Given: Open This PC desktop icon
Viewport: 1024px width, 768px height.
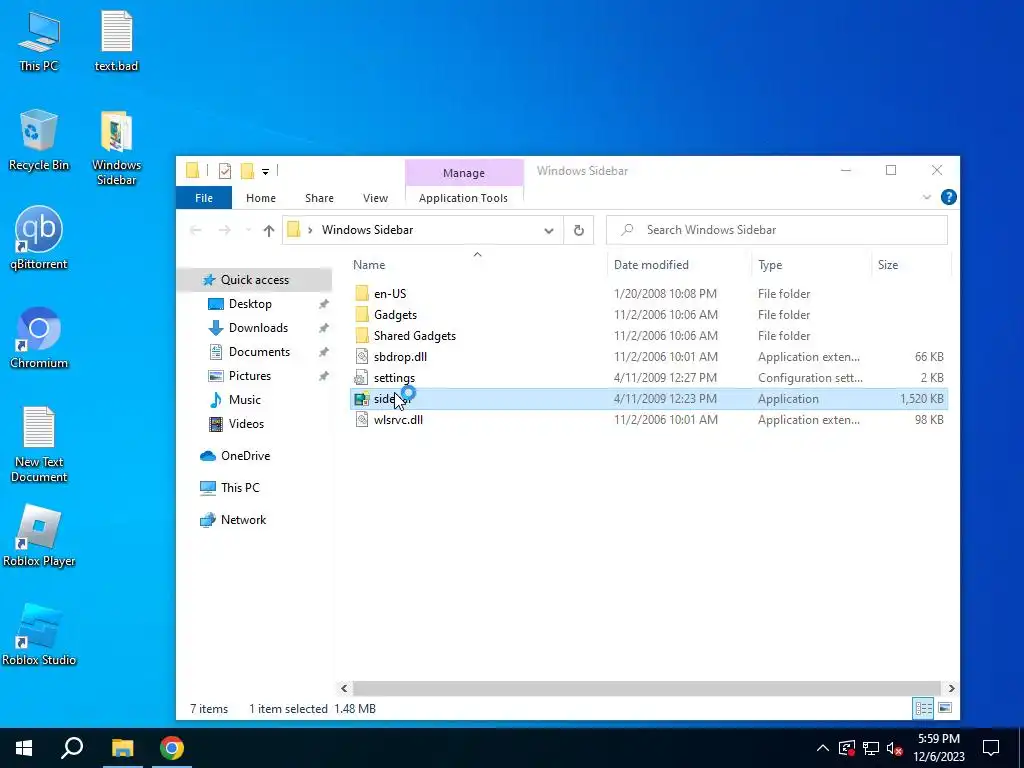Looking at the screenshot, I should tap(39, 40).
